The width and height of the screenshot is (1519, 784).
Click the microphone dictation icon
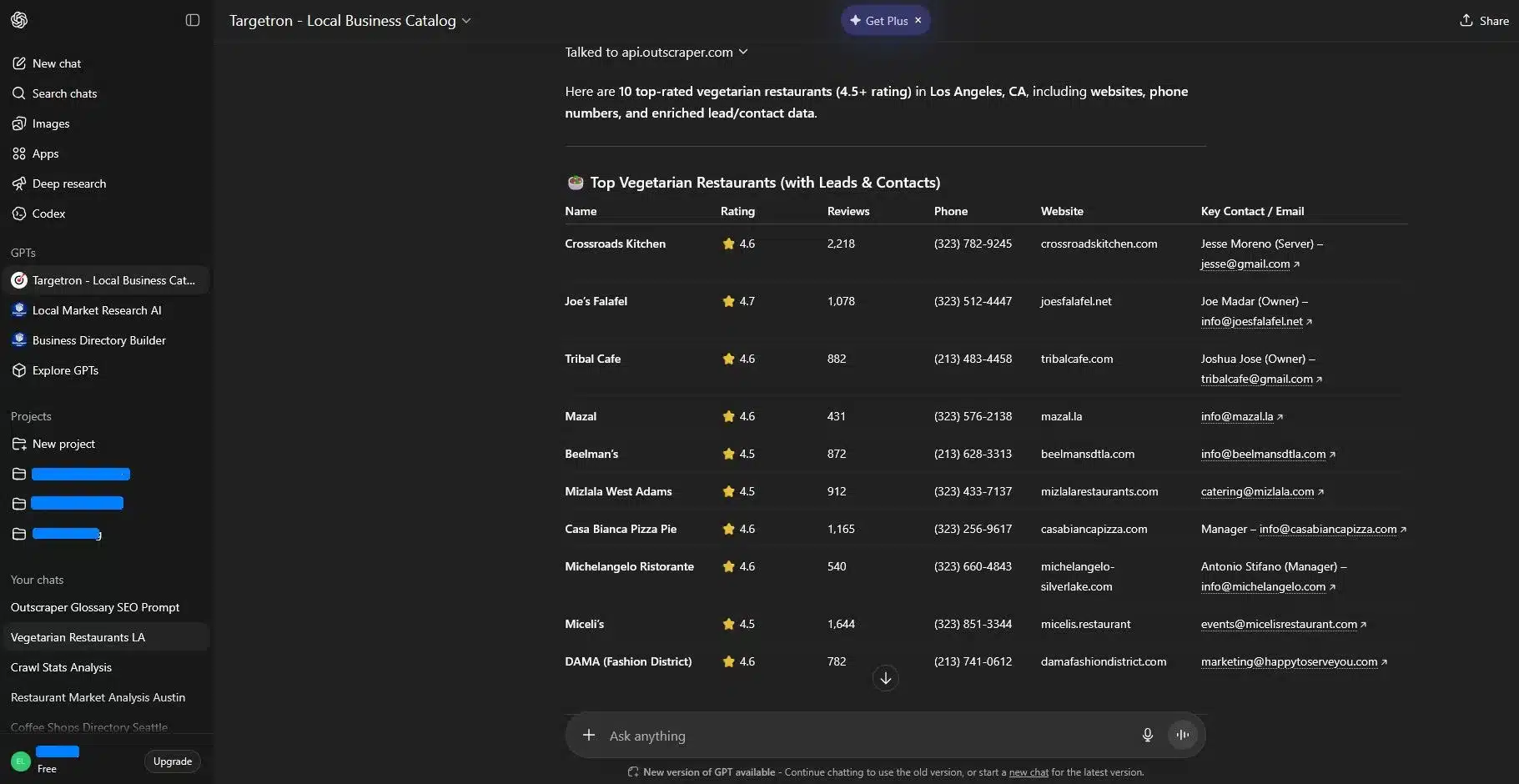point(1147,735)
